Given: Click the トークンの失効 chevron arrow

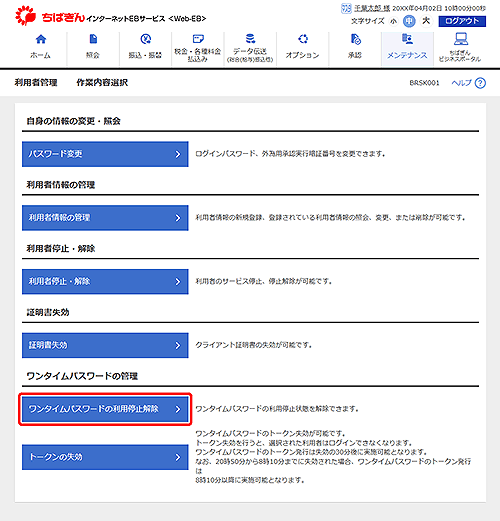Looking at the screenshot, I should [x=178, y=457].
